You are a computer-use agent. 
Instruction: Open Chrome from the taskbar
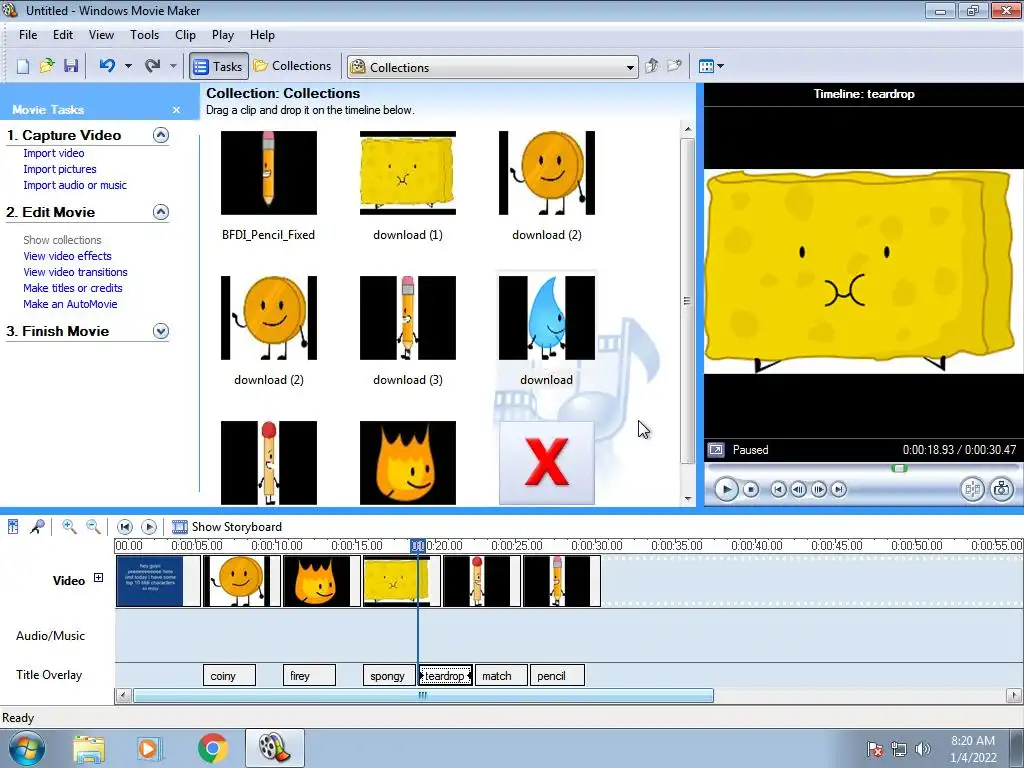tap(212, 748)
